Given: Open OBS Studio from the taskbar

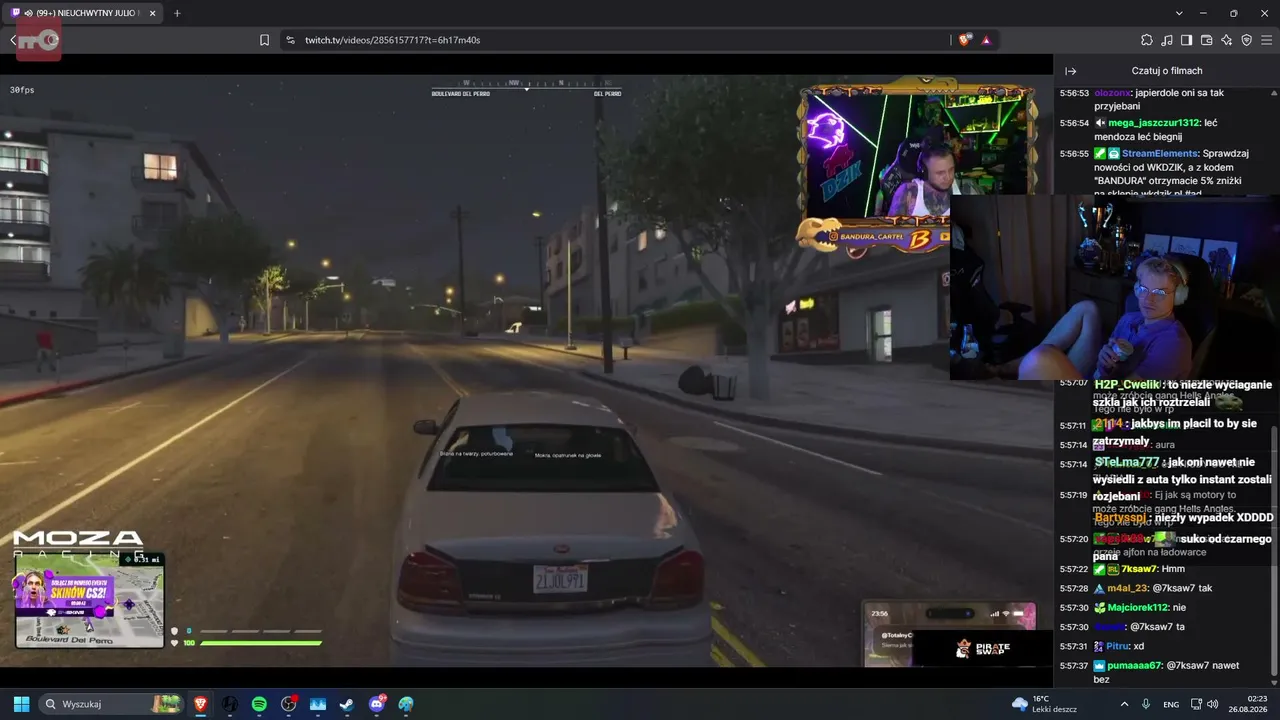Looking at the screenshot, I should [289, 704].
